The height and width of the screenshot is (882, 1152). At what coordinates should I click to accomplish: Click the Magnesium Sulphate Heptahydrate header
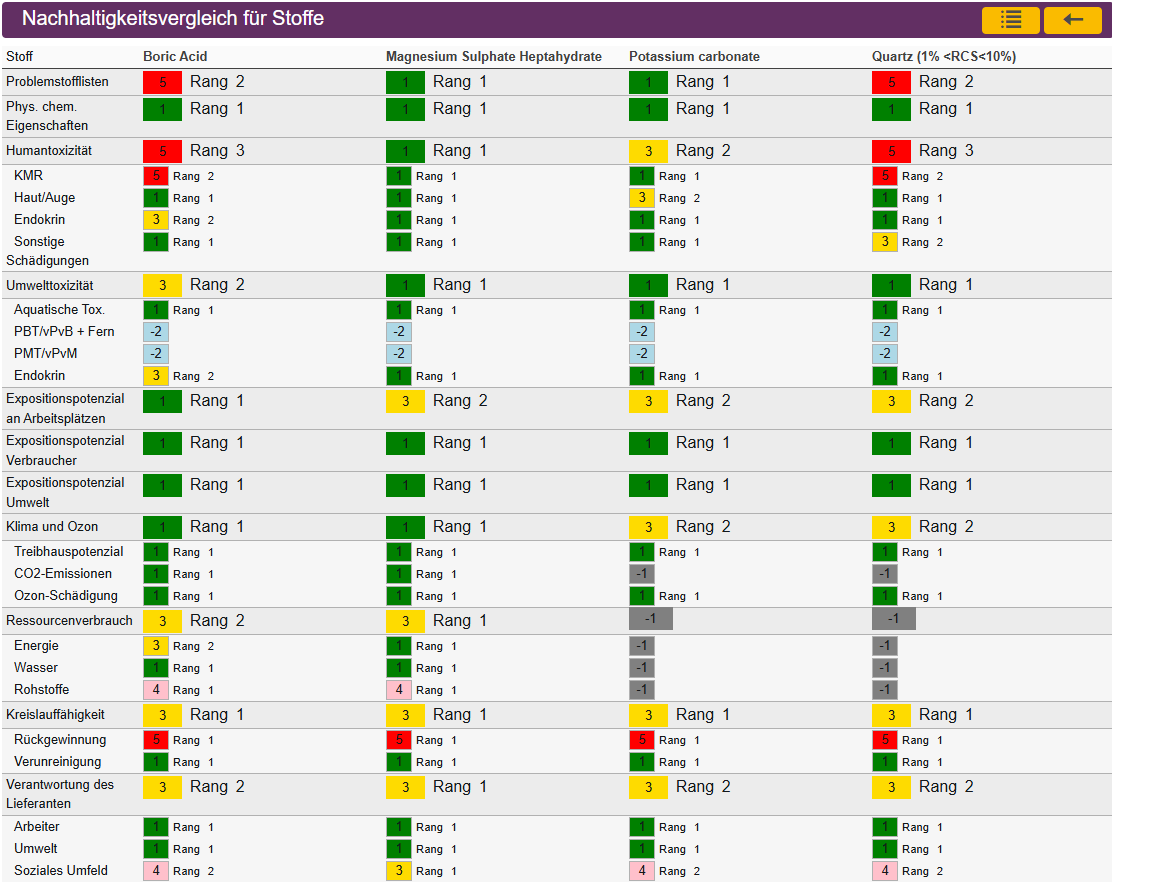point(493,57)
